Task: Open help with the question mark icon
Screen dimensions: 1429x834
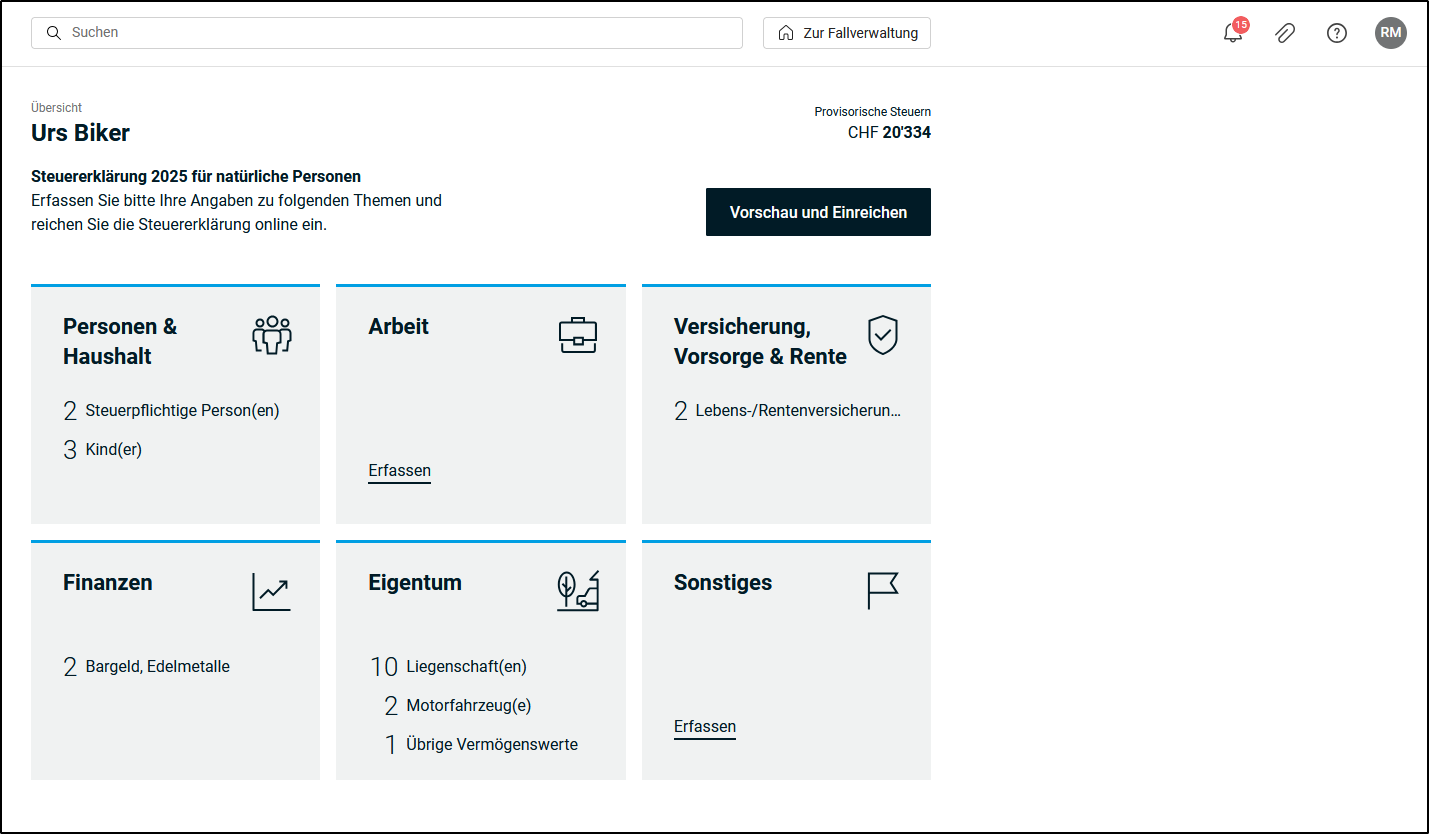Action: pos(1337,33)
